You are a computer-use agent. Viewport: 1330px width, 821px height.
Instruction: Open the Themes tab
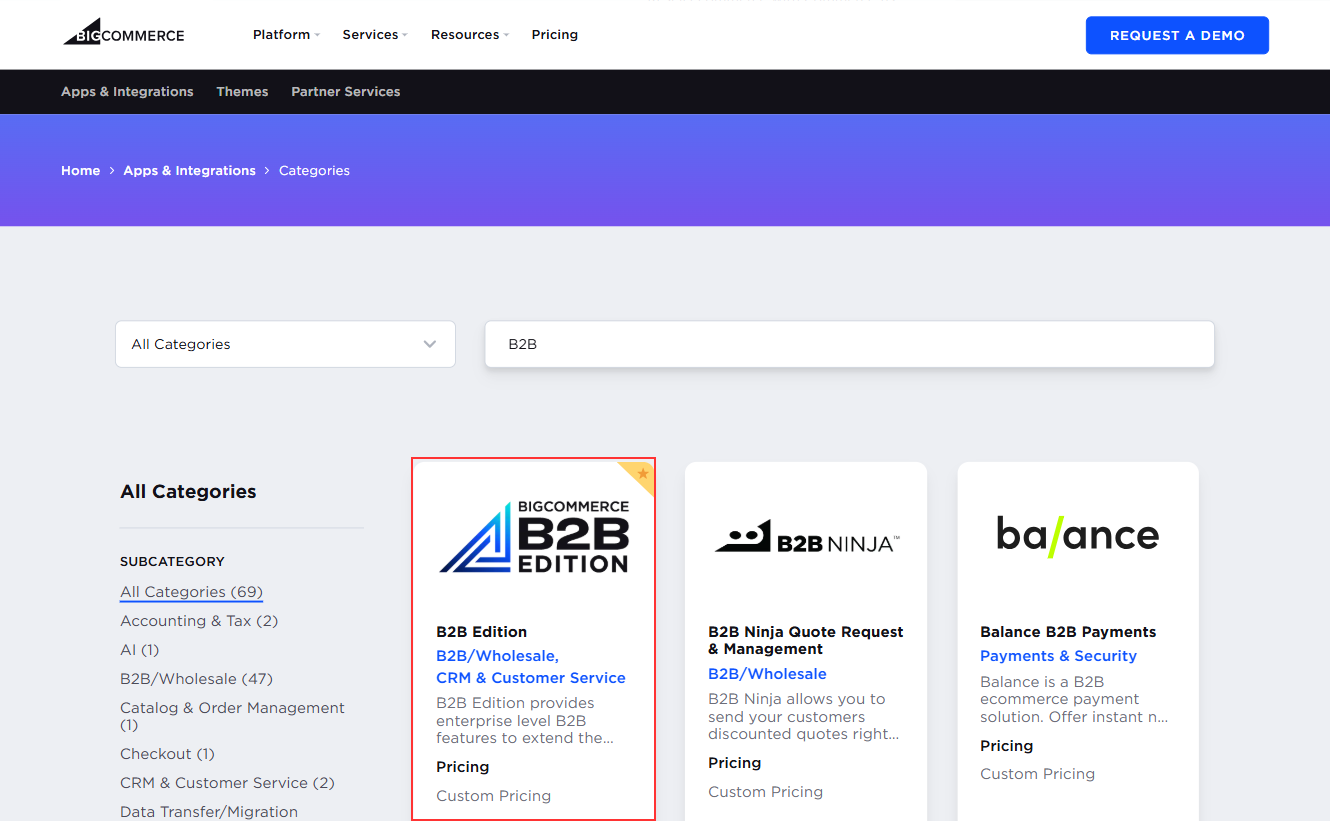pos(242,91)
